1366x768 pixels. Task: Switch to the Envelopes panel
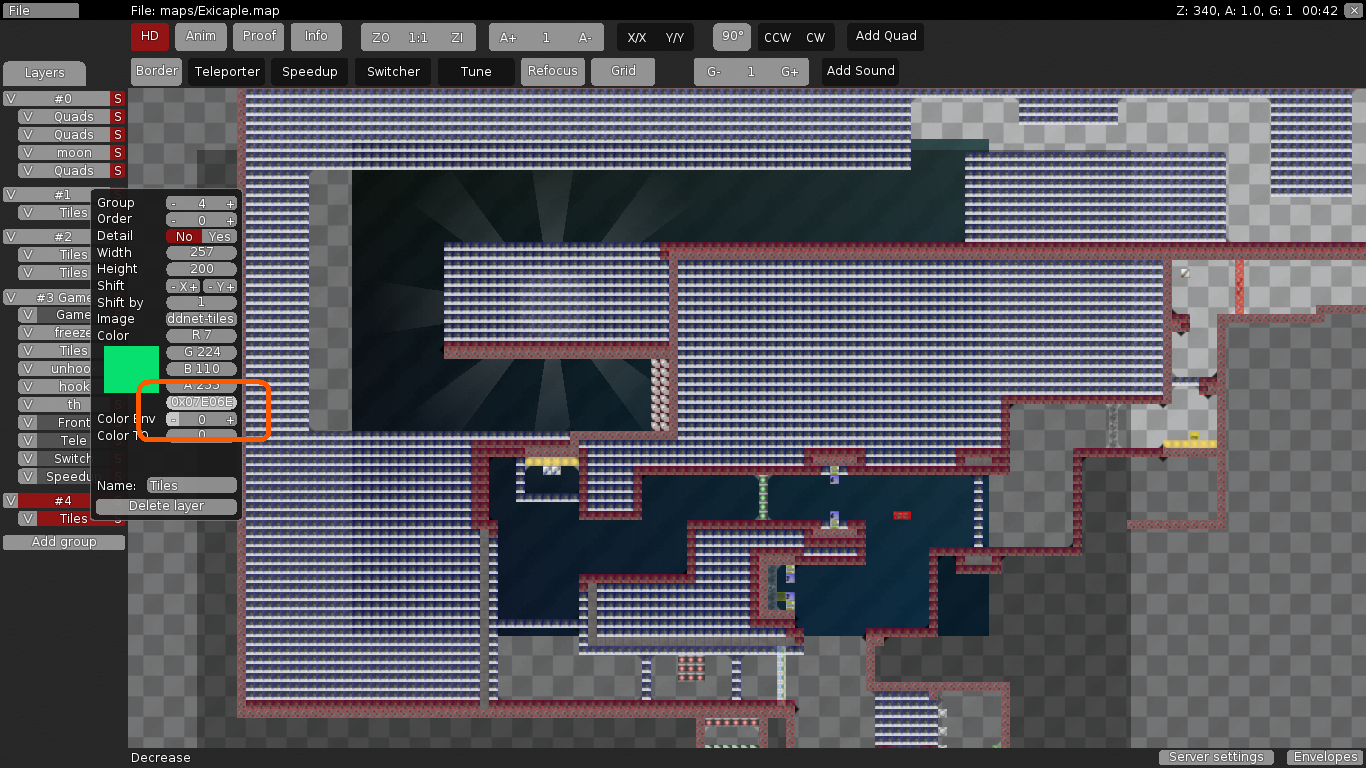[x=1324, y=757]
